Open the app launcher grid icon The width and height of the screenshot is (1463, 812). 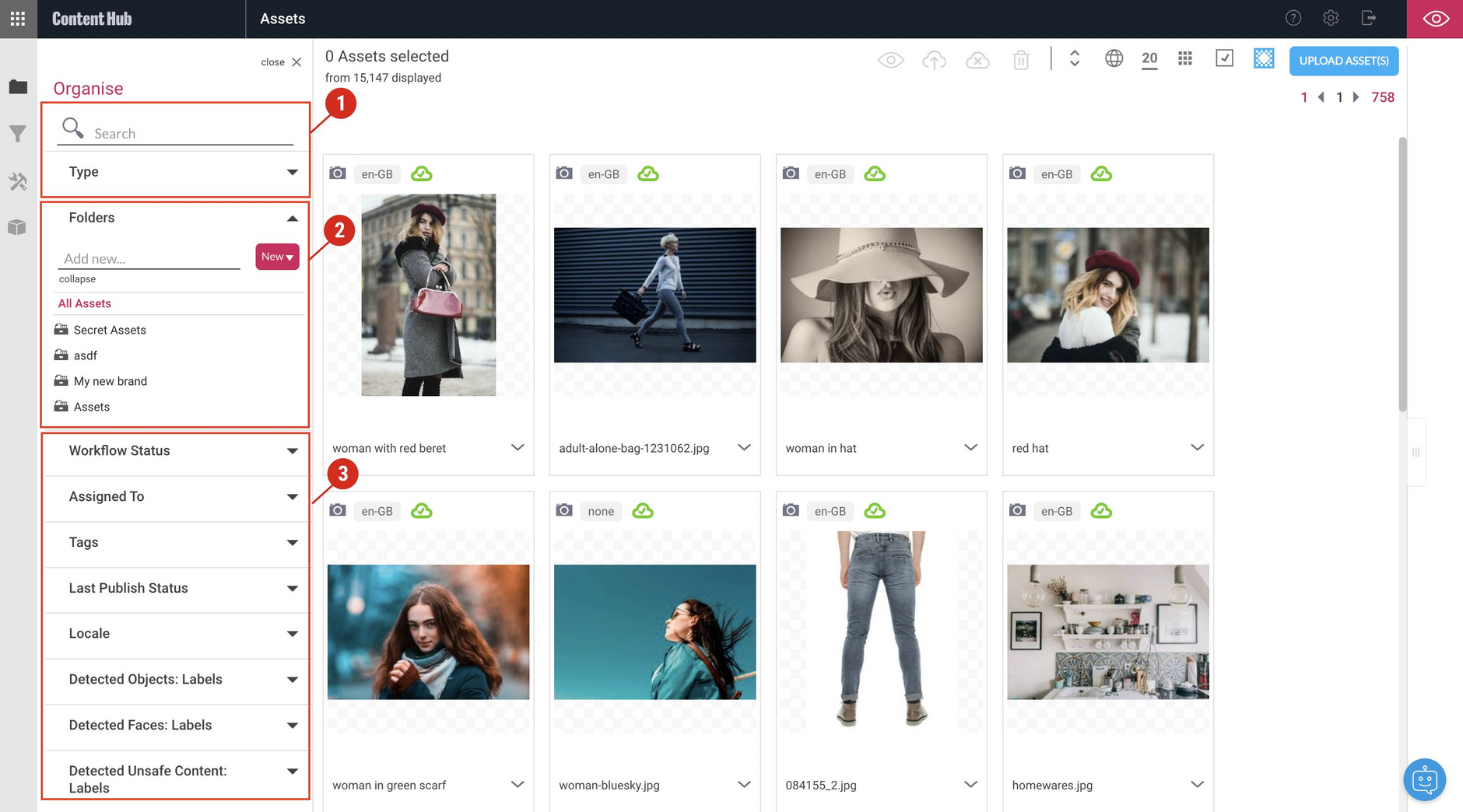point(18,19)
